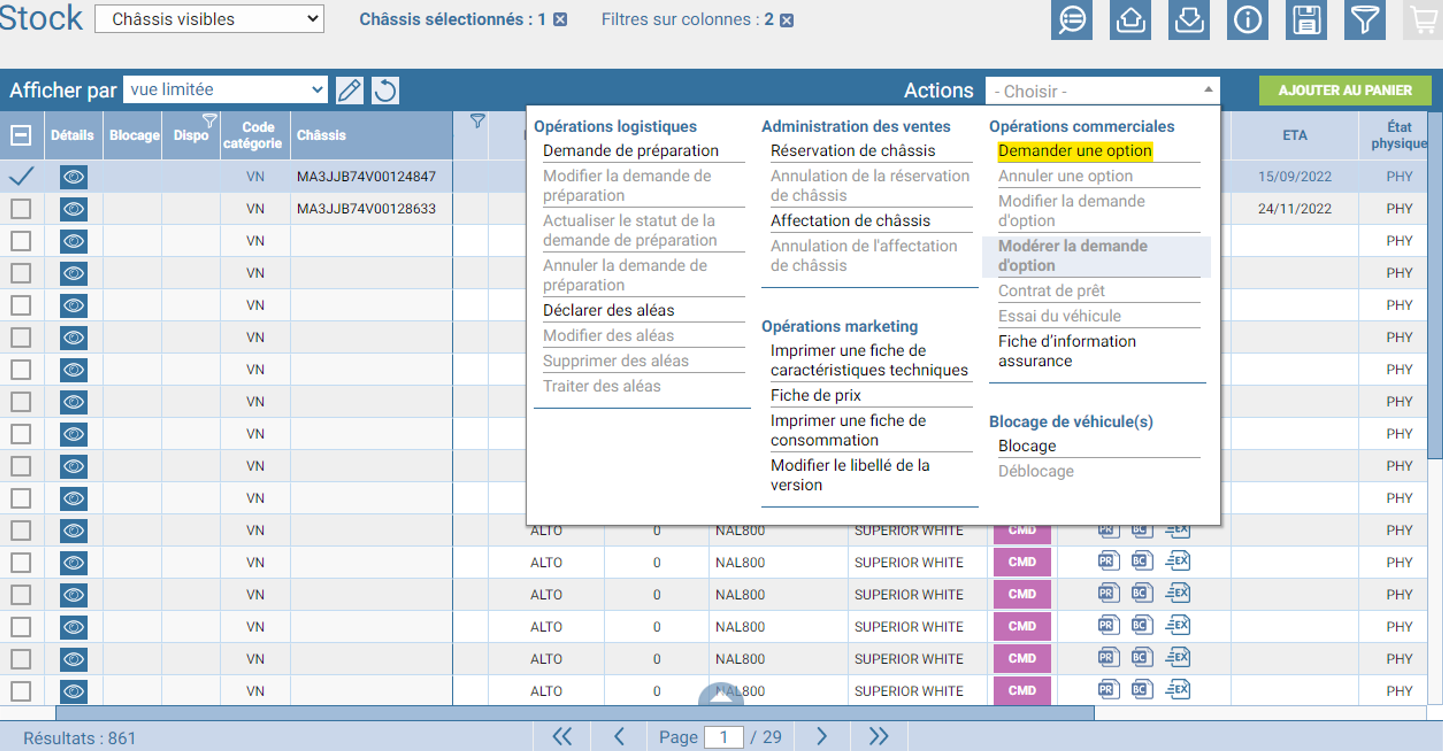View details eye for MA3JJB74V00124847
The image size is (1443, 751).
(x=74, y=177)
